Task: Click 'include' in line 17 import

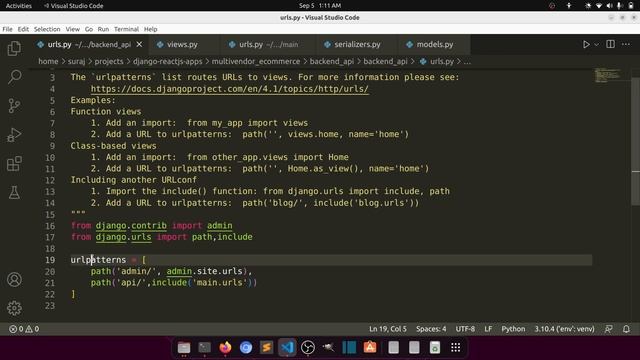Action: (235, 237)
